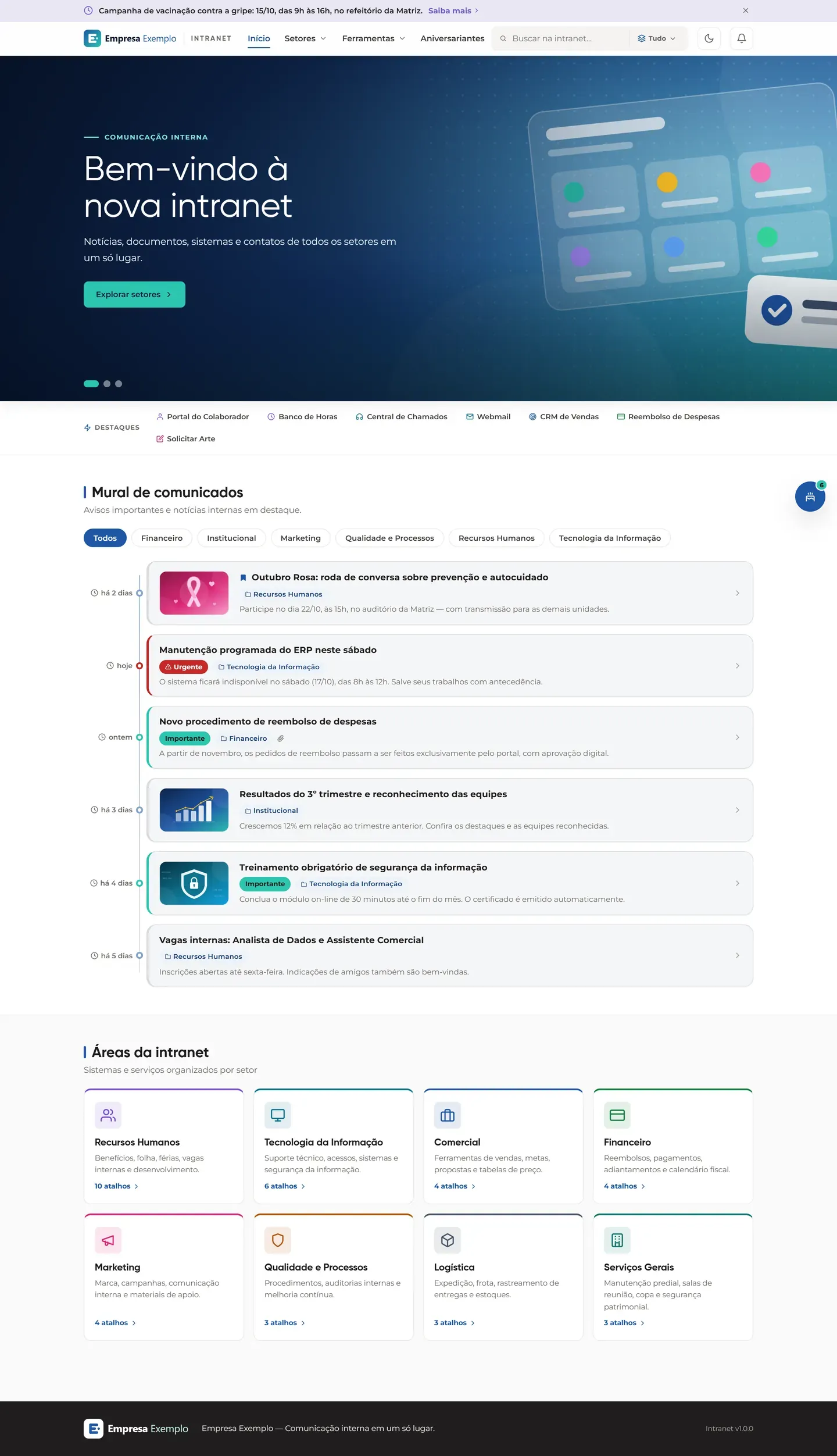Toggle dark mode with the moon icon

(x=709, y=38)
